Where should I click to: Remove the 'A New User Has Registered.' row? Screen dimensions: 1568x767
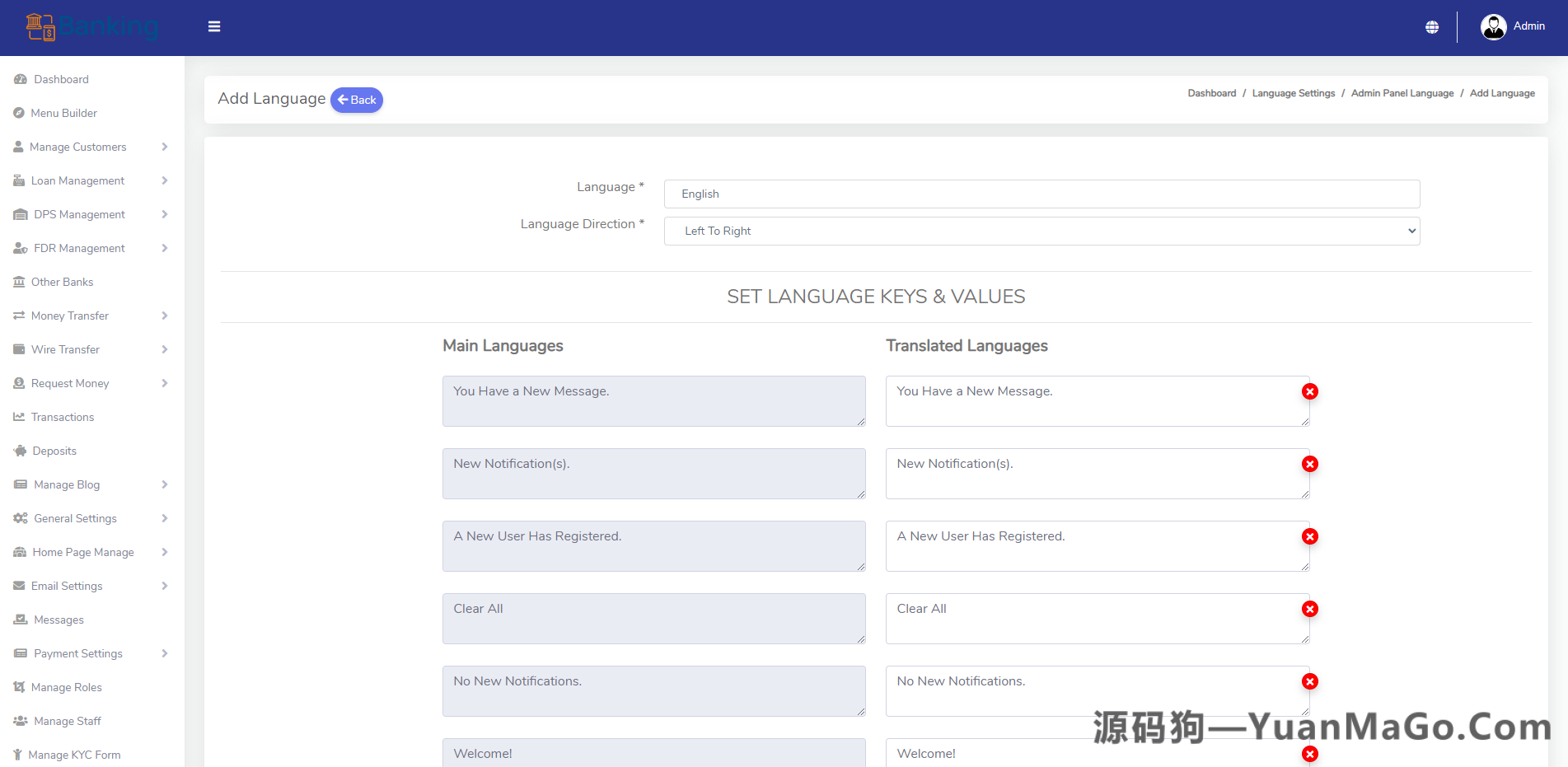(x=1309, y=536)
